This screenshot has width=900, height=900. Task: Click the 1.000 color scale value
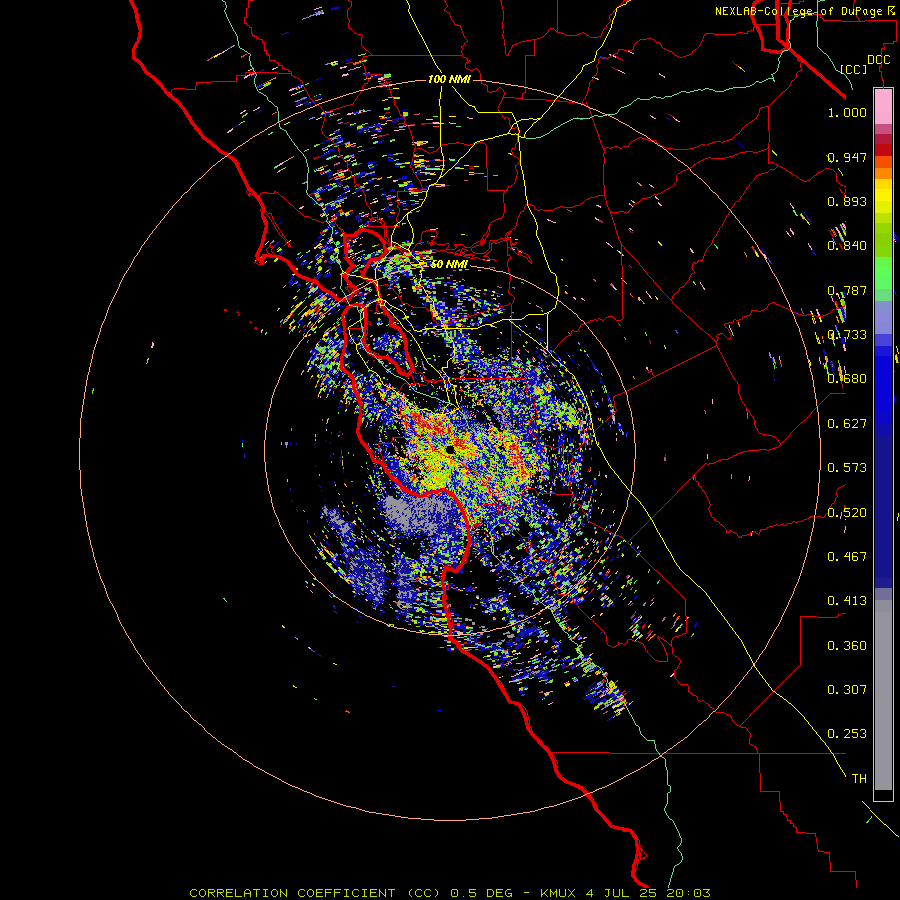(847, 112)
